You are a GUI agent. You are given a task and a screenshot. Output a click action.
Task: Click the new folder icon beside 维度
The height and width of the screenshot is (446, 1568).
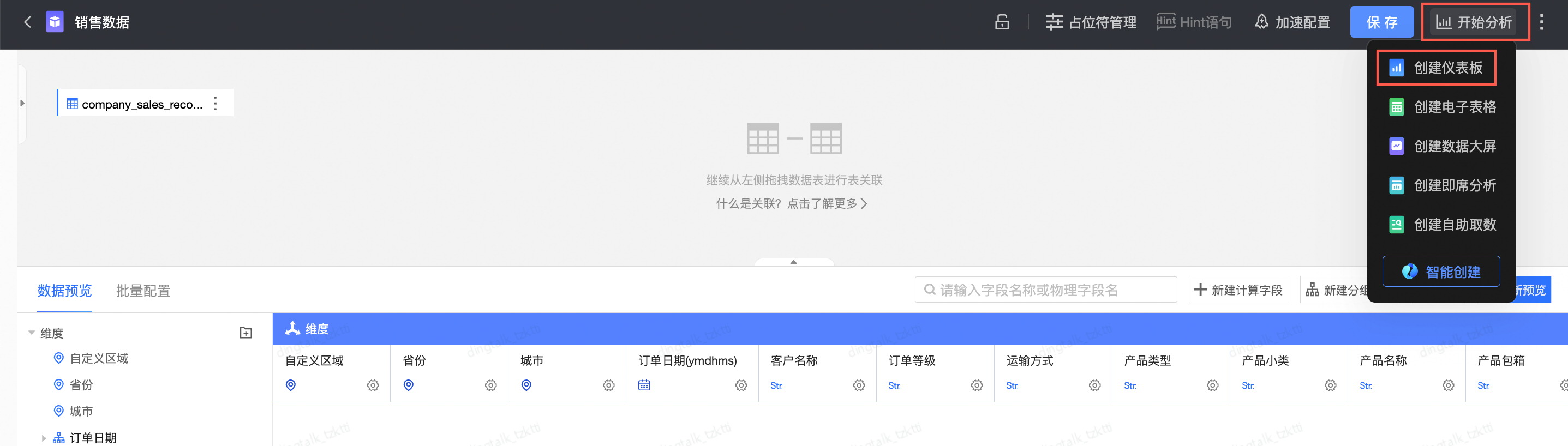pos(246,333)
